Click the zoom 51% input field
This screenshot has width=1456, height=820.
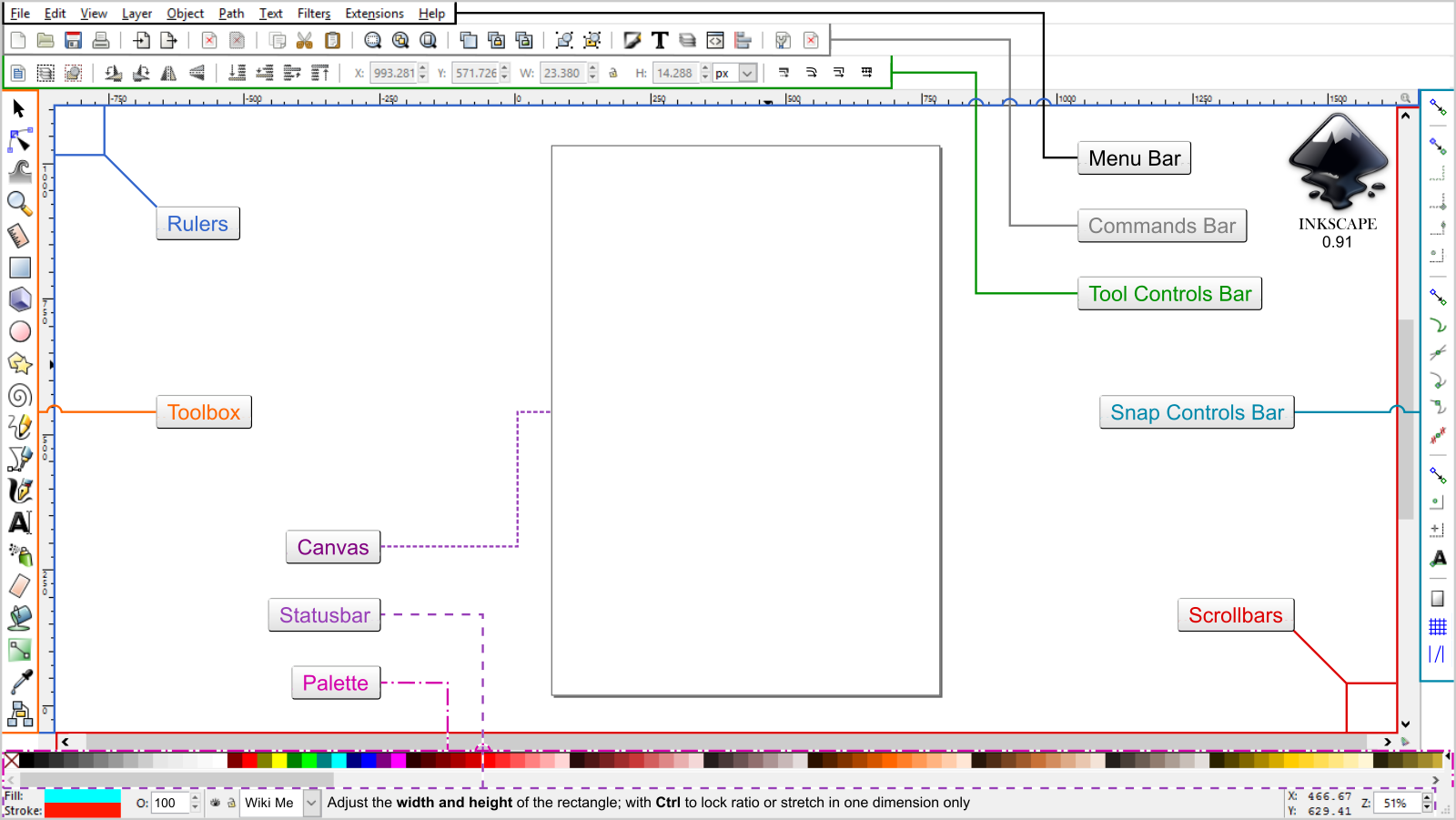pyautogui.click(x=1399, y=803)
